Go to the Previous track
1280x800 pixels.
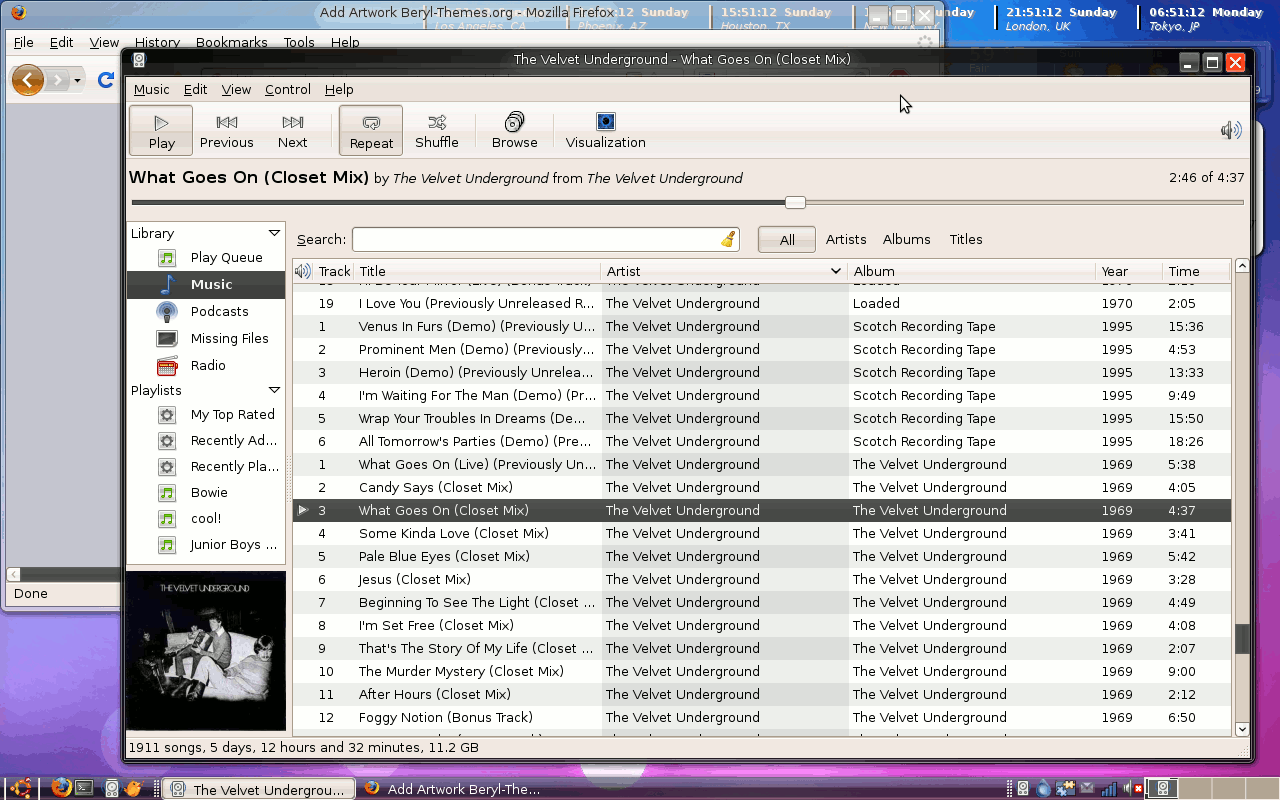click(227, 131)
